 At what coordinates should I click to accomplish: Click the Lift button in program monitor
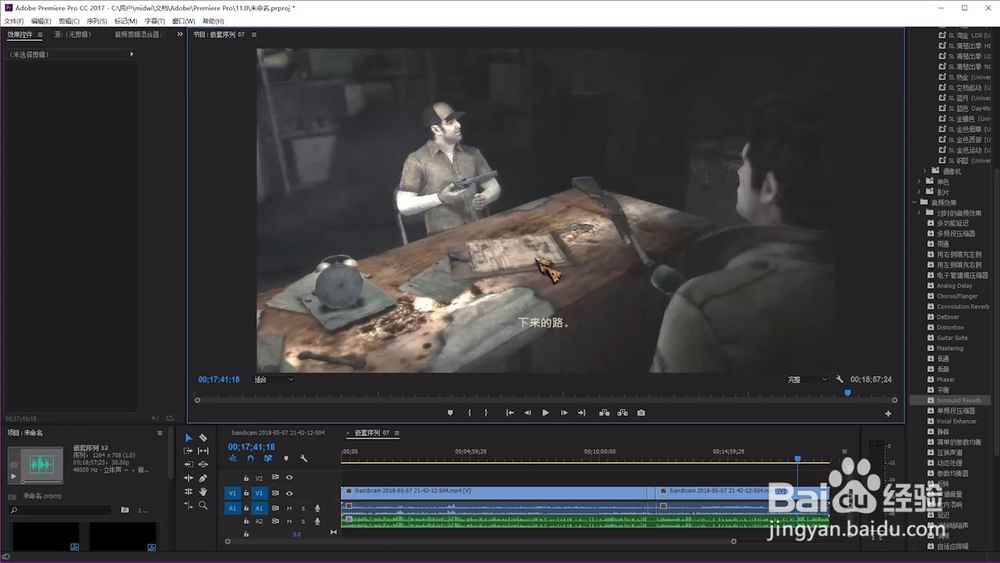pos(604,413)
